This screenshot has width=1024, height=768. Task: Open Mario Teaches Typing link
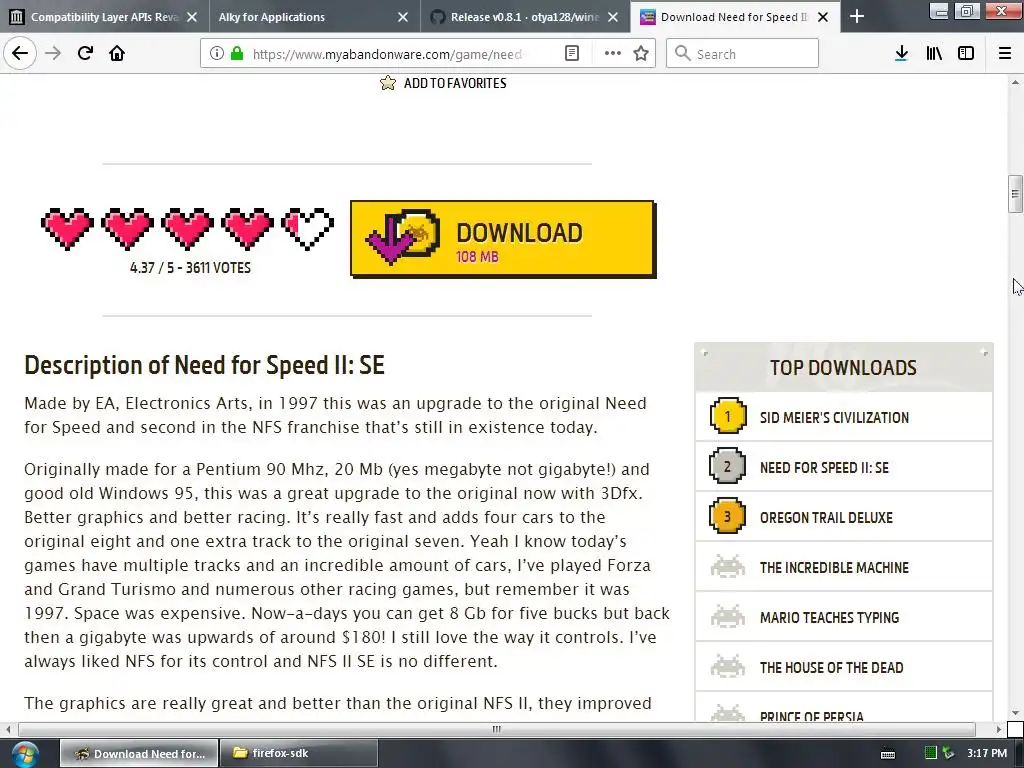click(829, 618)
